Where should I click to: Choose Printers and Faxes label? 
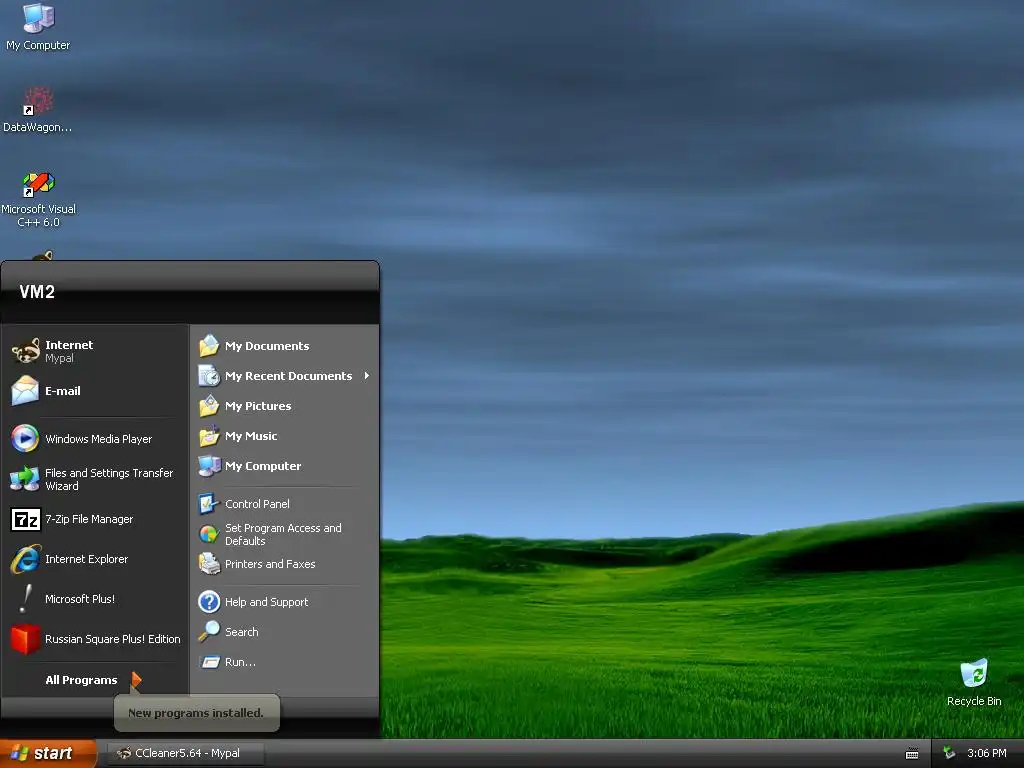tap(270, 564)
